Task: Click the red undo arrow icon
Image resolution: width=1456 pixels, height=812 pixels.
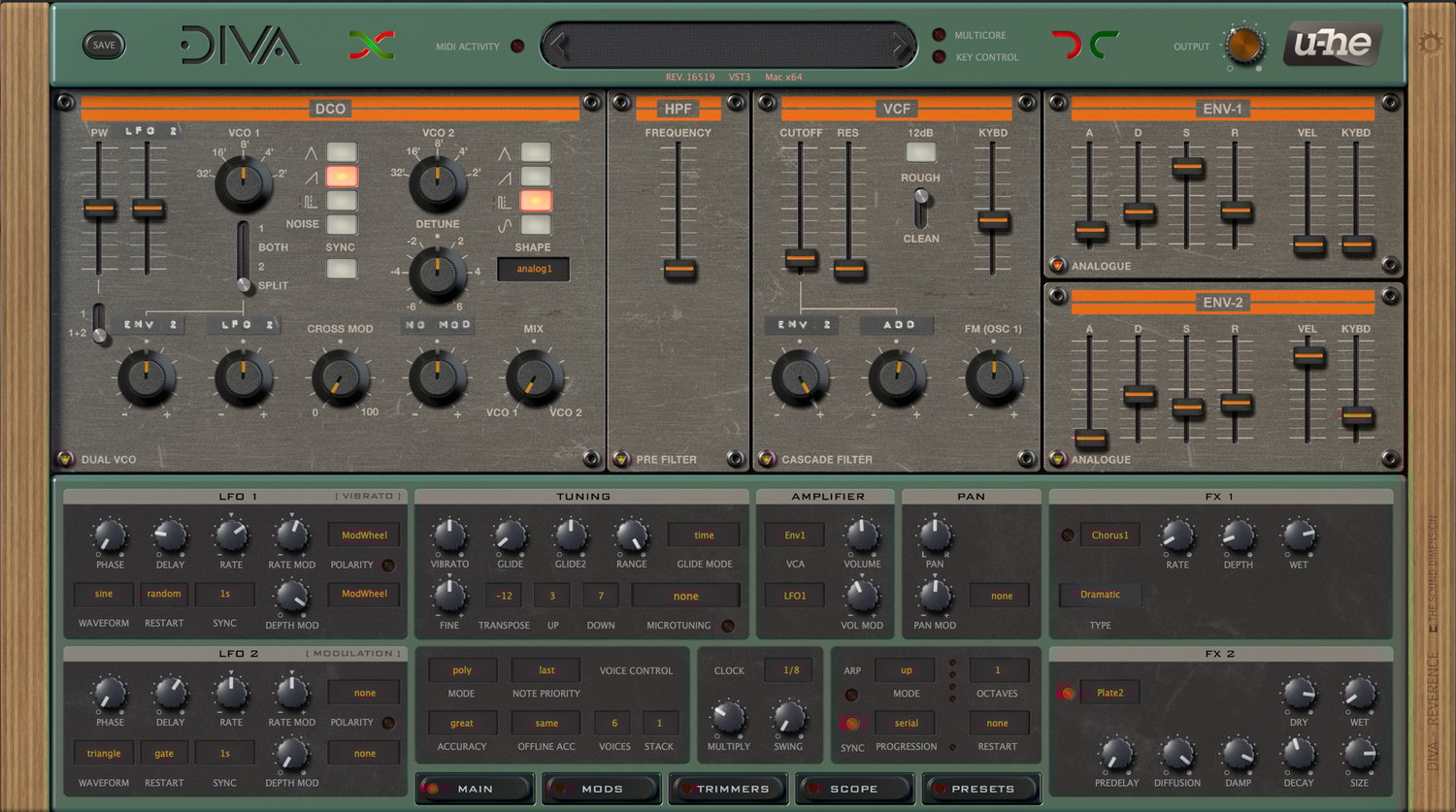Action: [x=1066, y=45]
